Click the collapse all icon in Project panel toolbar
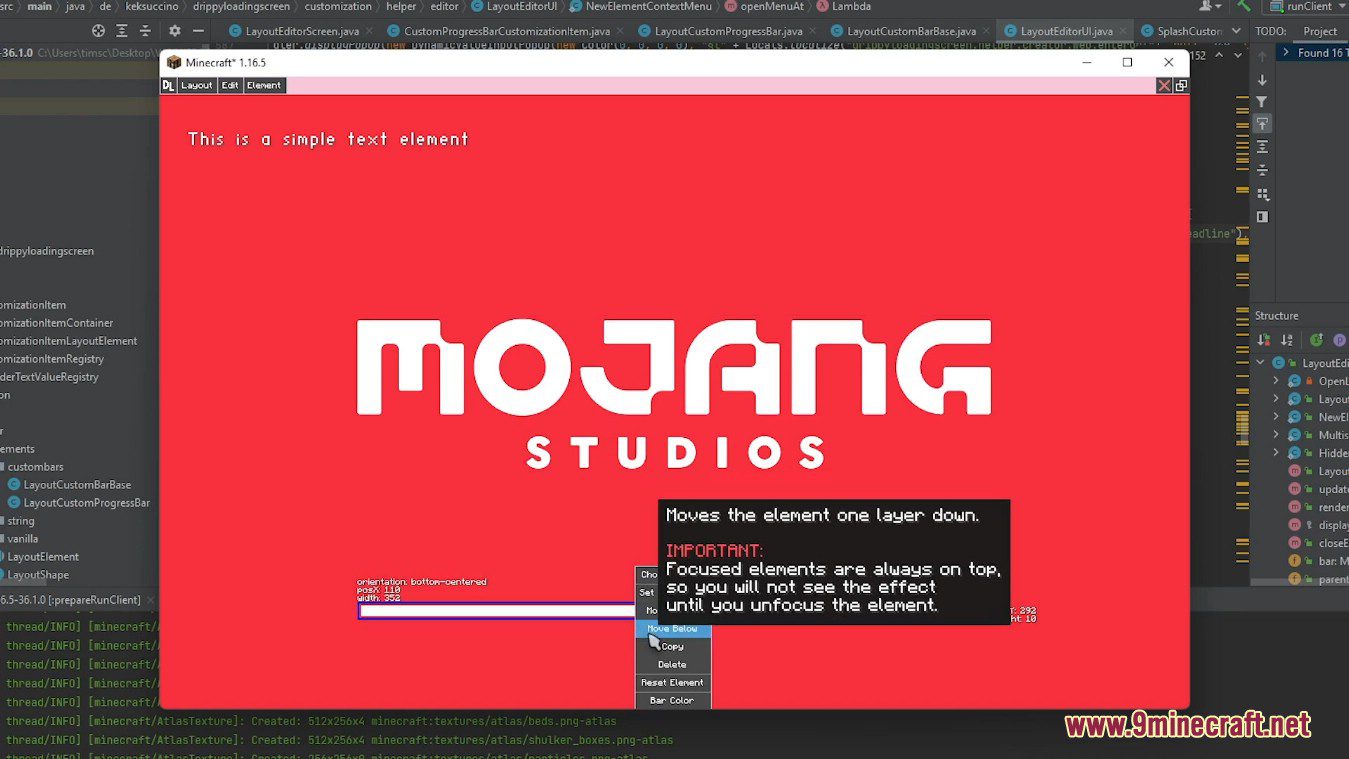 click(146, 31)
